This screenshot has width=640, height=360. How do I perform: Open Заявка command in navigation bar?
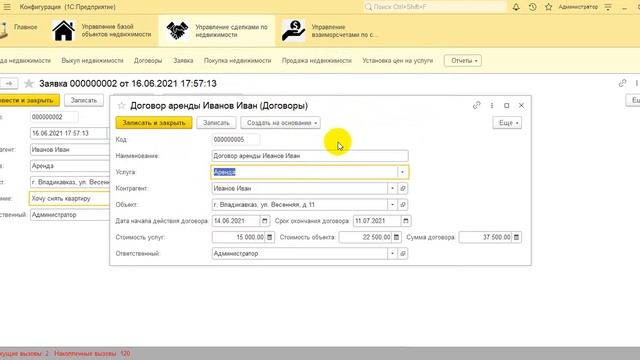click(x=183, y=60)
